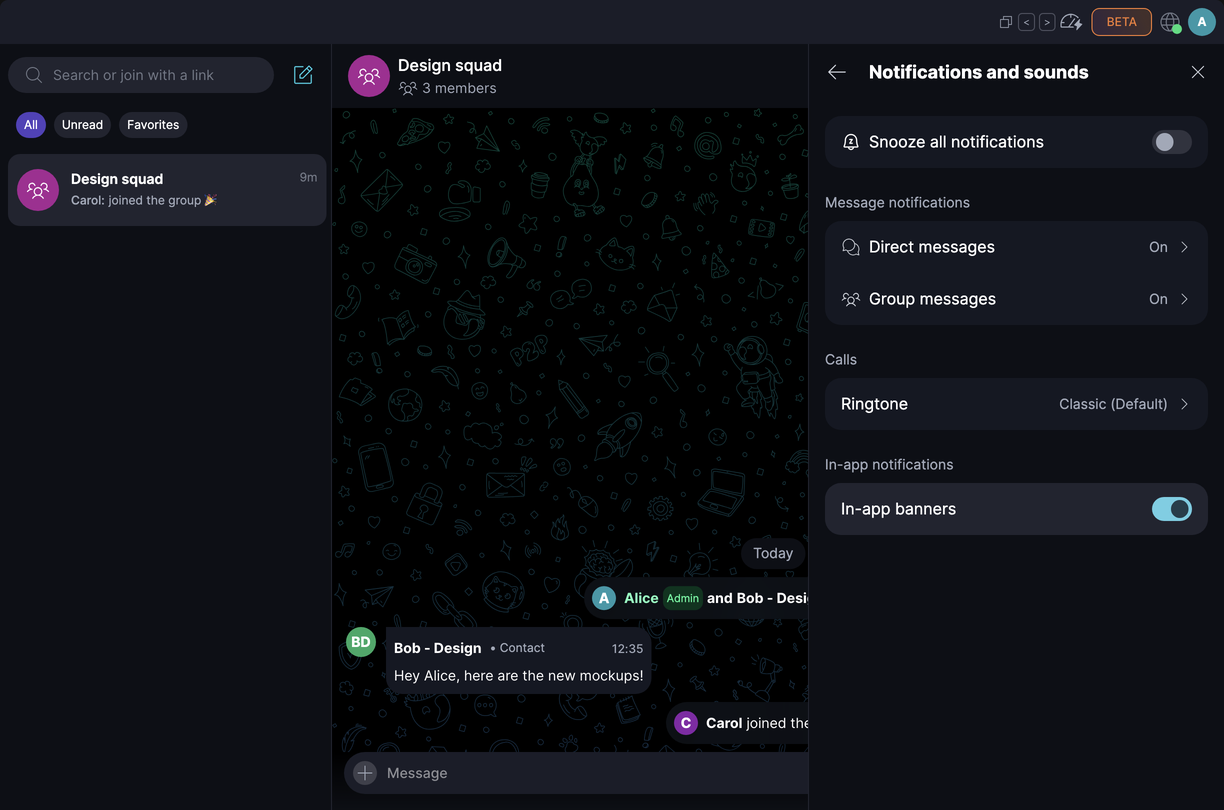
Task: Go back from Notifications and sounds
Action: click(x=837, y=72)
